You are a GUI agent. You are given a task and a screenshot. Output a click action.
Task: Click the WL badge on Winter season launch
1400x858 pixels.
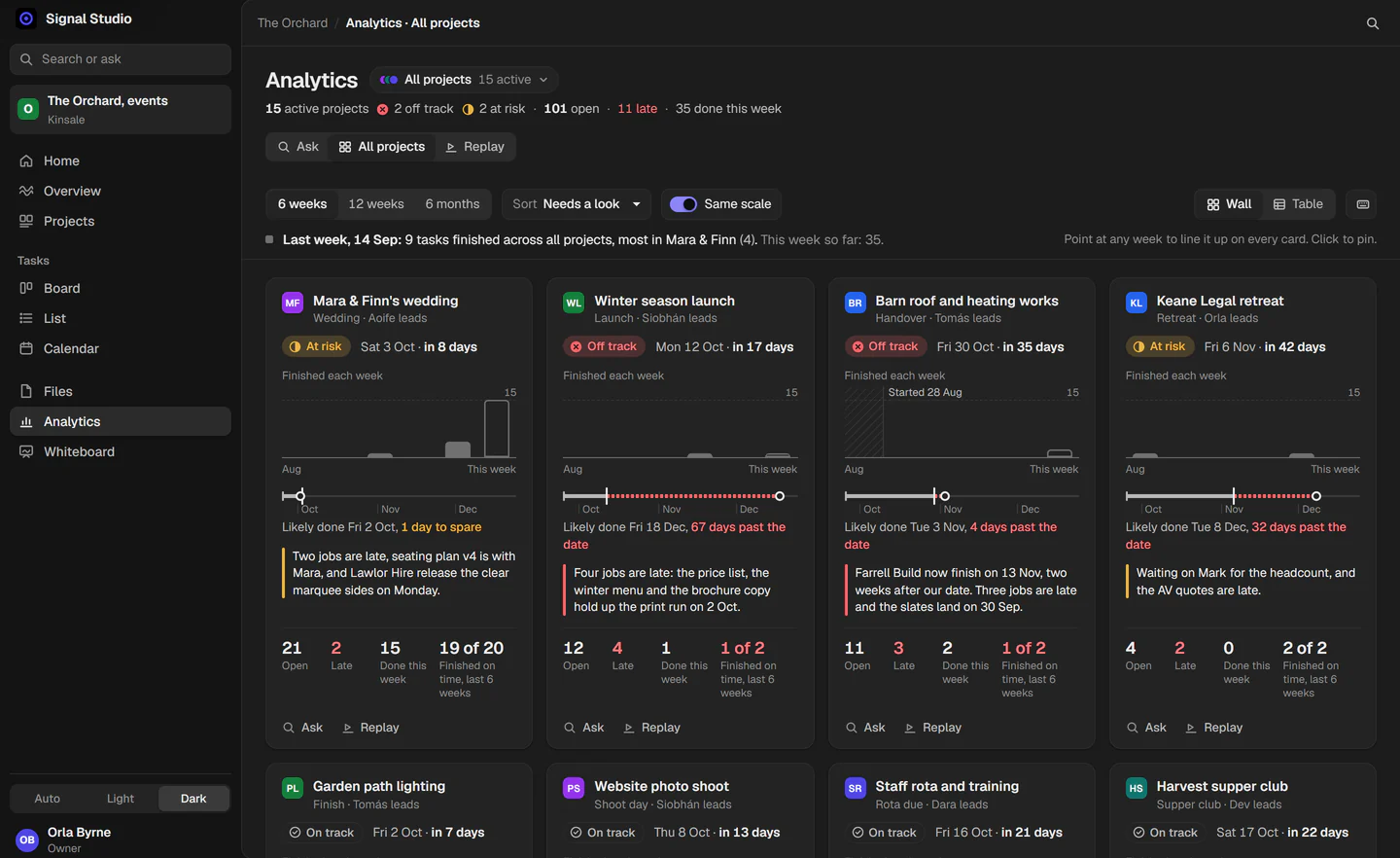[574, 303]
